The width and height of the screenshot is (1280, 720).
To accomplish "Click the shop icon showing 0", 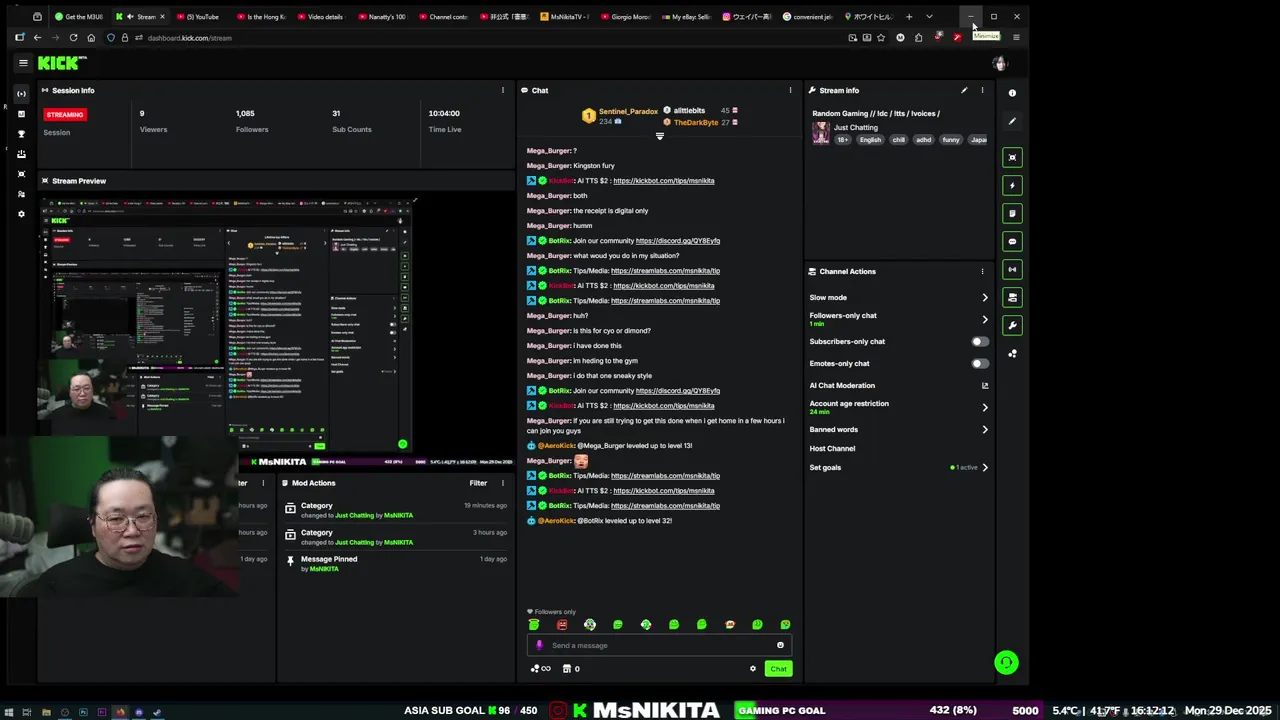I will [x=571, y=669].
